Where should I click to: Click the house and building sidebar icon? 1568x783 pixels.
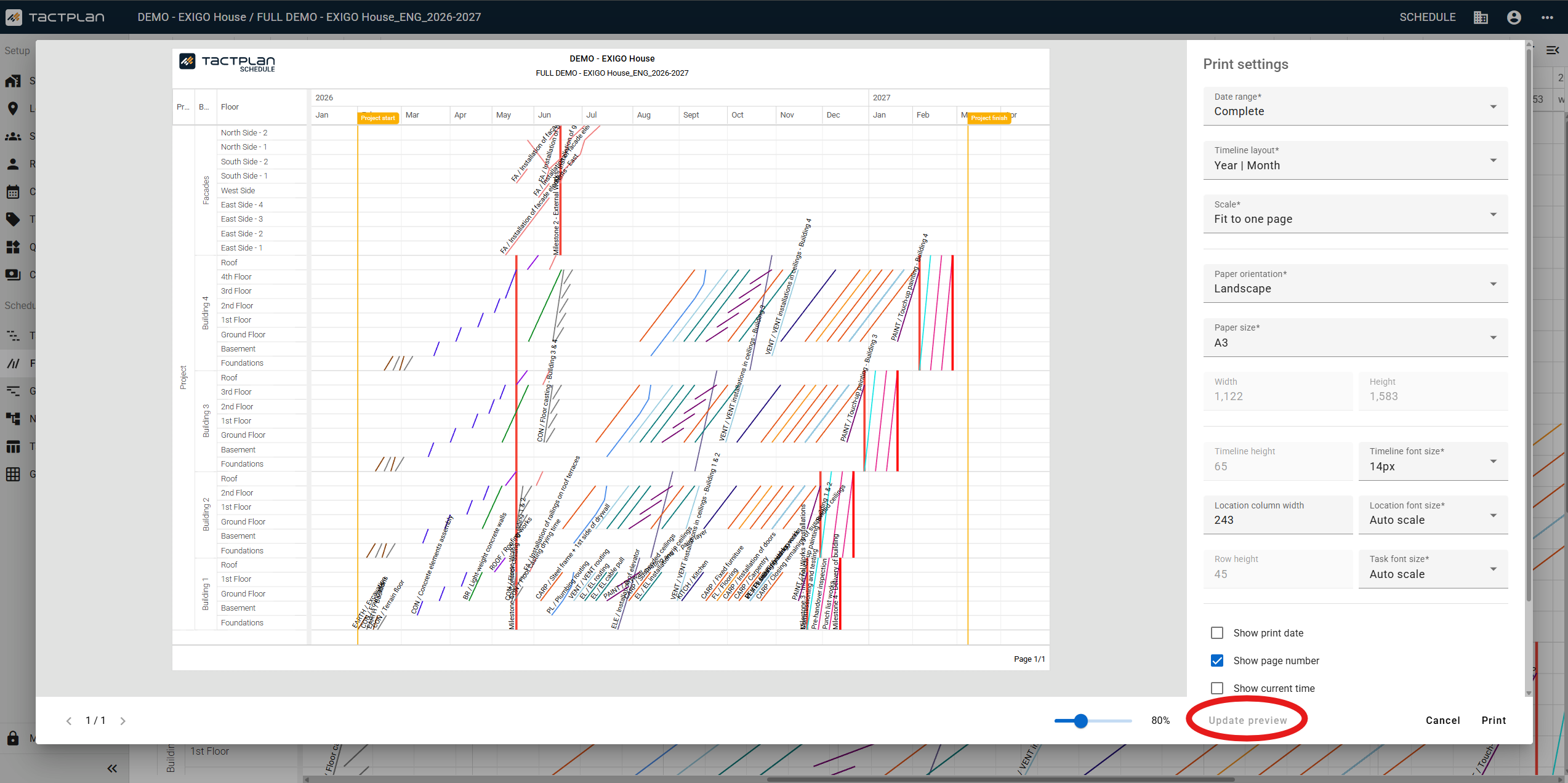coord(13,81)
